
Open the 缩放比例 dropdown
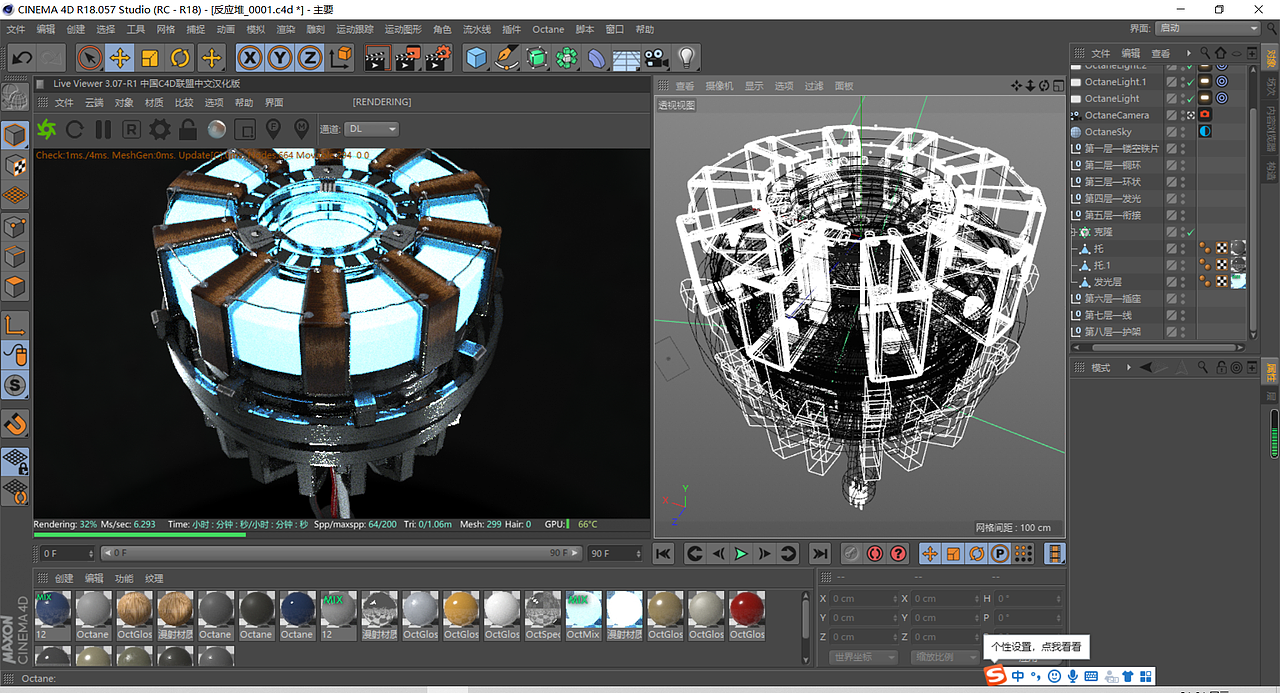click(945, 657)
